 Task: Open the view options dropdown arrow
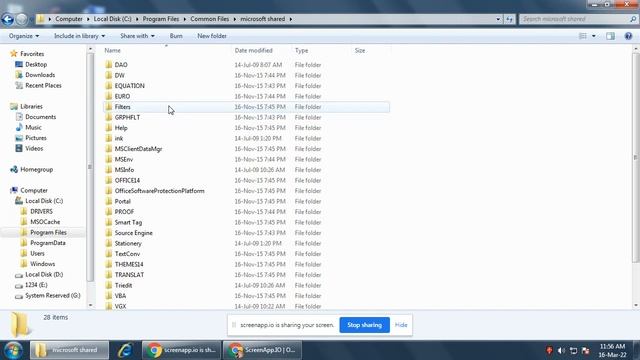point(593,36)
